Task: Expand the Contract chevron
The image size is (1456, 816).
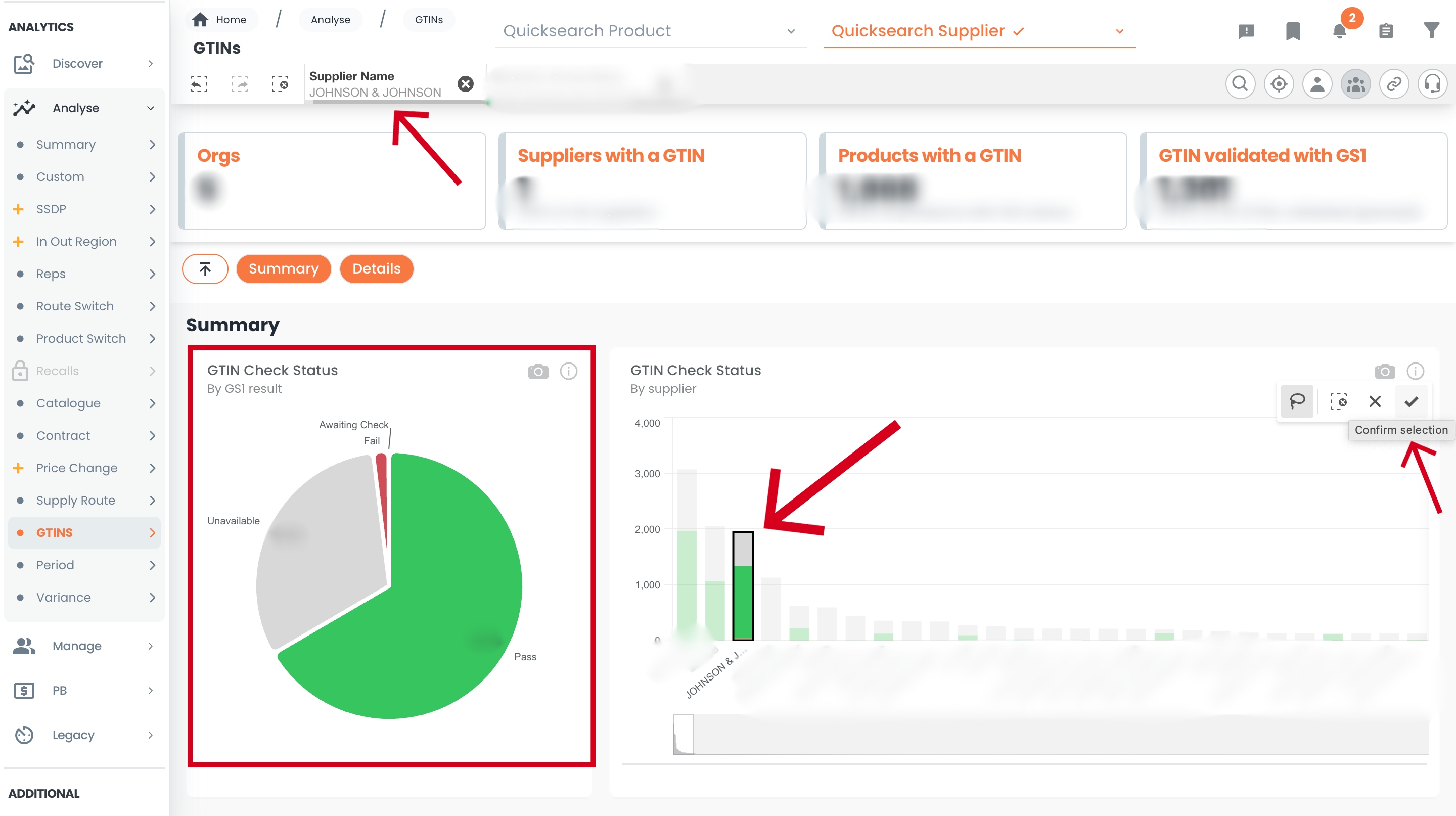Action: 152,436
